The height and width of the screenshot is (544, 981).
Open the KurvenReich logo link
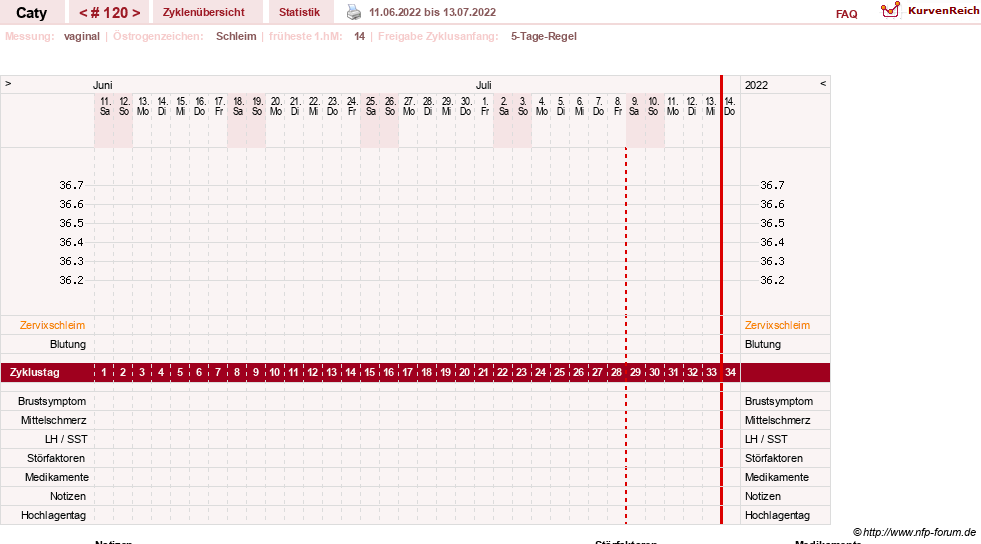[x=930, y=11]
